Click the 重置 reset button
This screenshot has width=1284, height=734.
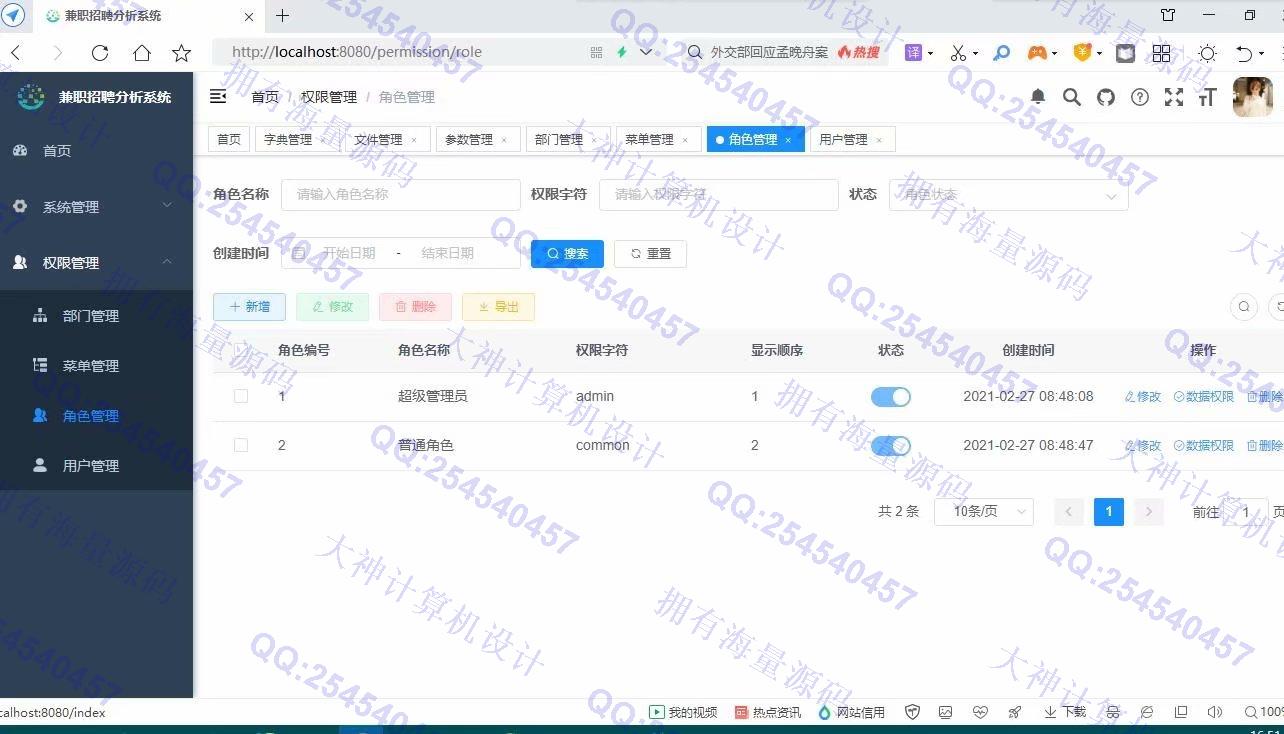[x=650, y=254]
